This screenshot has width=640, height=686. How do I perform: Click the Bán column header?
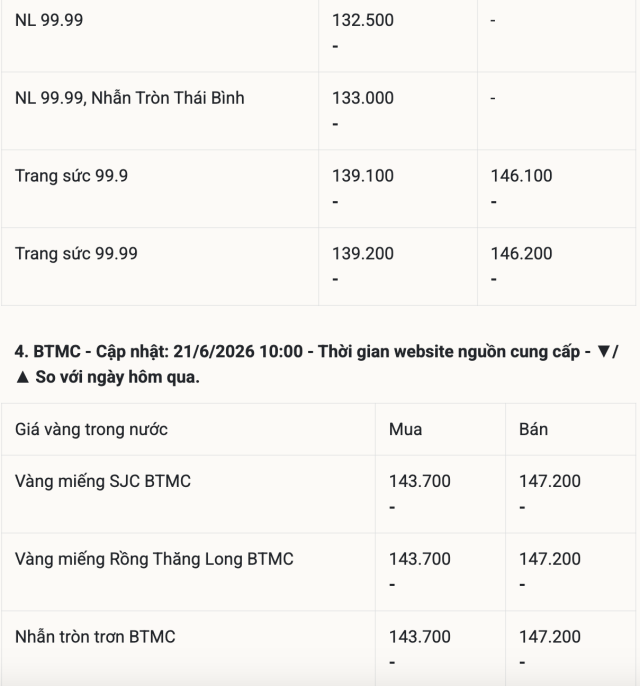coord(533,429)
